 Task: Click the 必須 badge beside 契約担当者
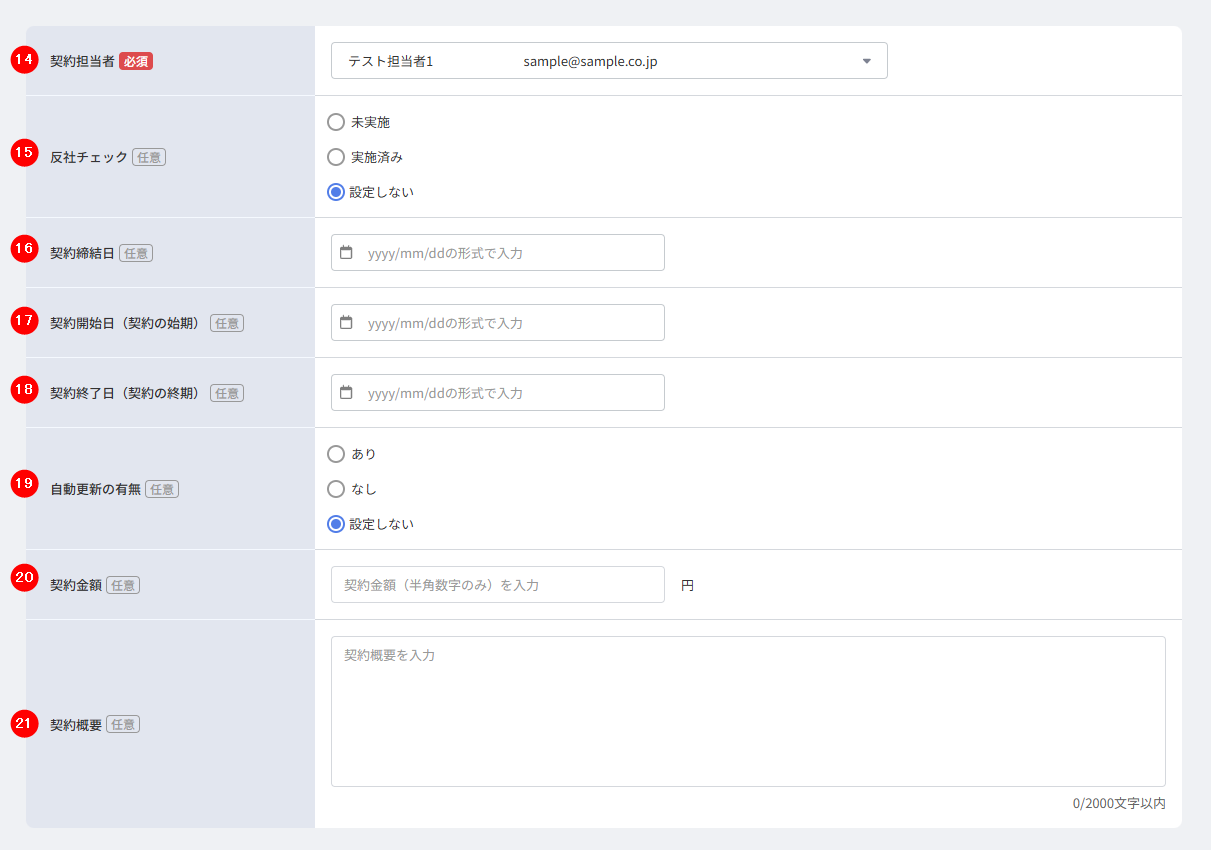pyautogui.click(x=136, y=61)
